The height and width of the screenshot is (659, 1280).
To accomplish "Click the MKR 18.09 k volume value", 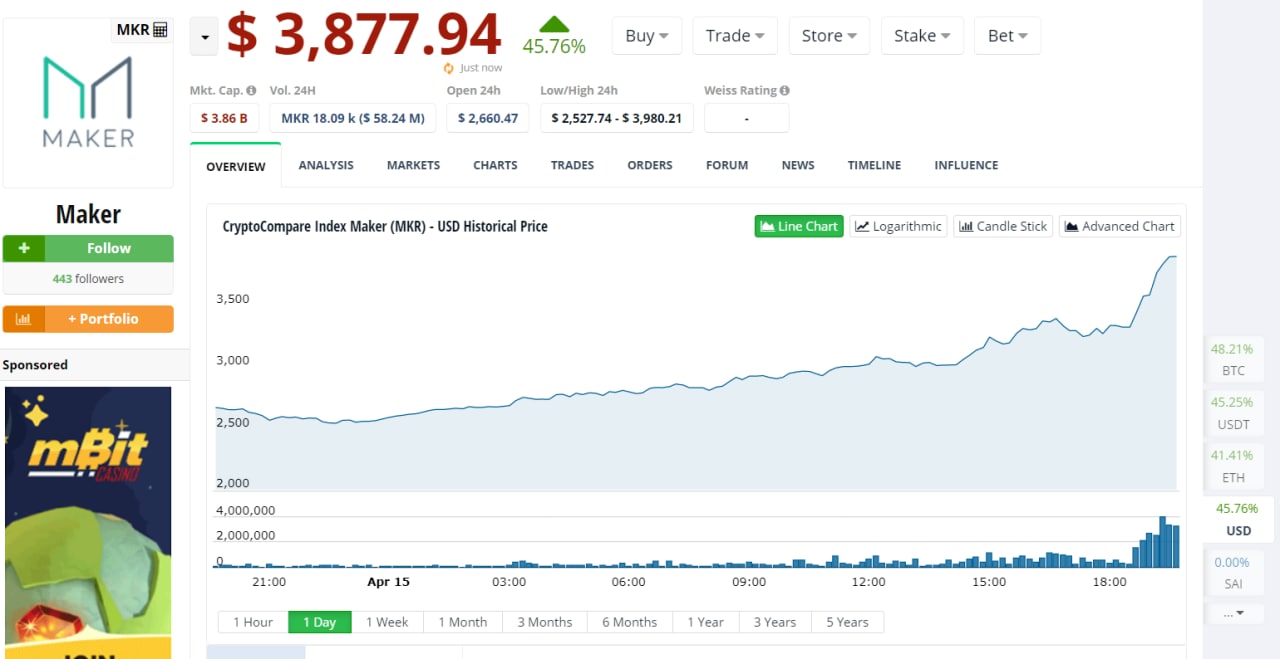I will point(353,118).
